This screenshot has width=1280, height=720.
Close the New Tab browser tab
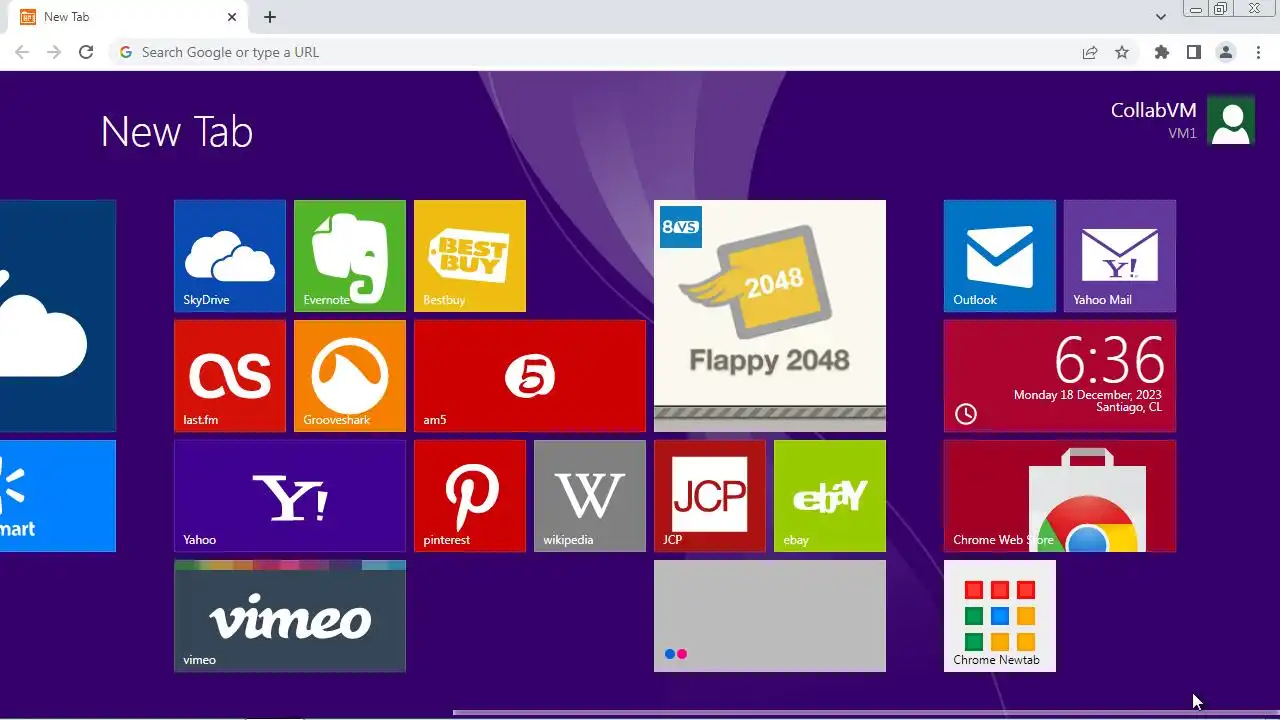tap(232, 17)
